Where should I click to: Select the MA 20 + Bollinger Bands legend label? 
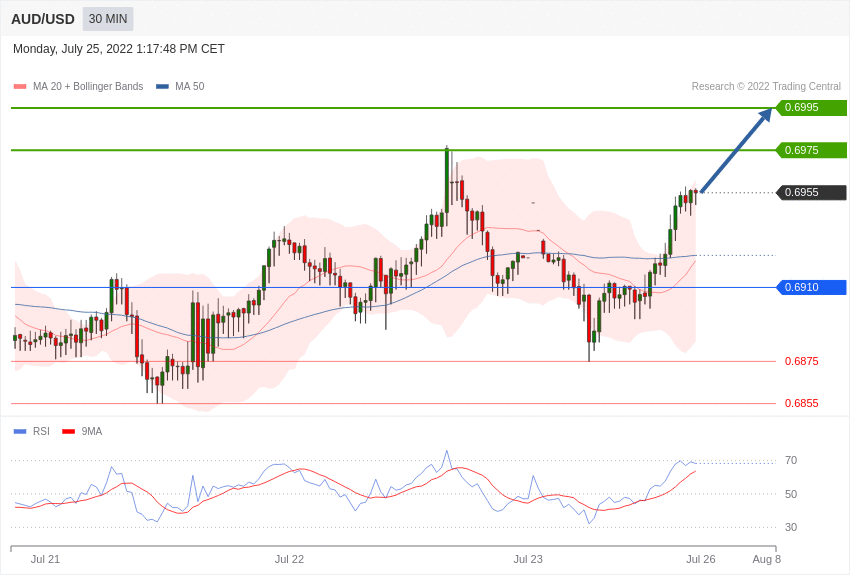point(88,87)
